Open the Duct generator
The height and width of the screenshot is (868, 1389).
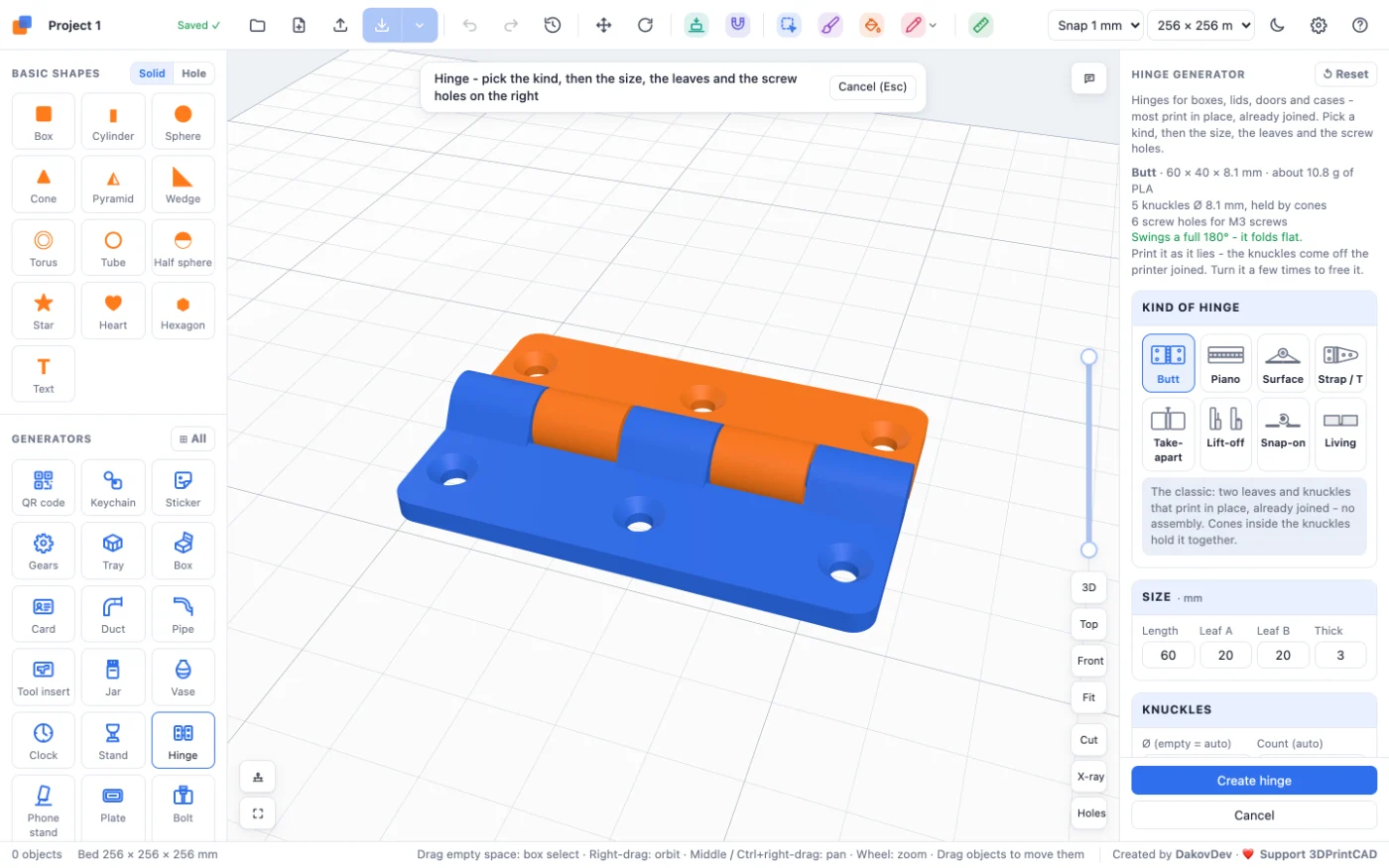pos(113,614)
